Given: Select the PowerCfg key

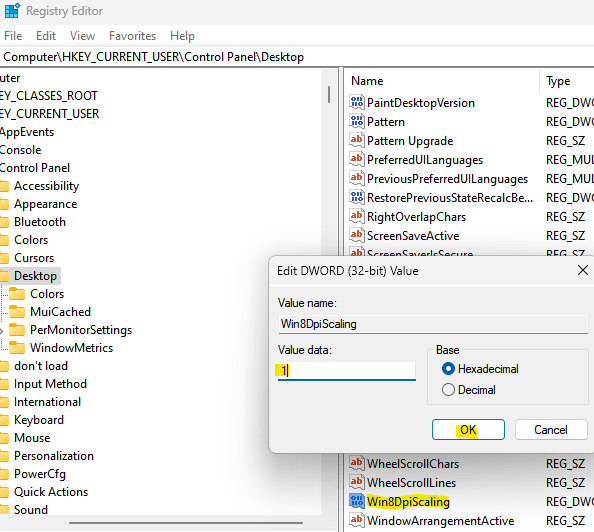Looking at the screenshot, I should pos(40,474).
